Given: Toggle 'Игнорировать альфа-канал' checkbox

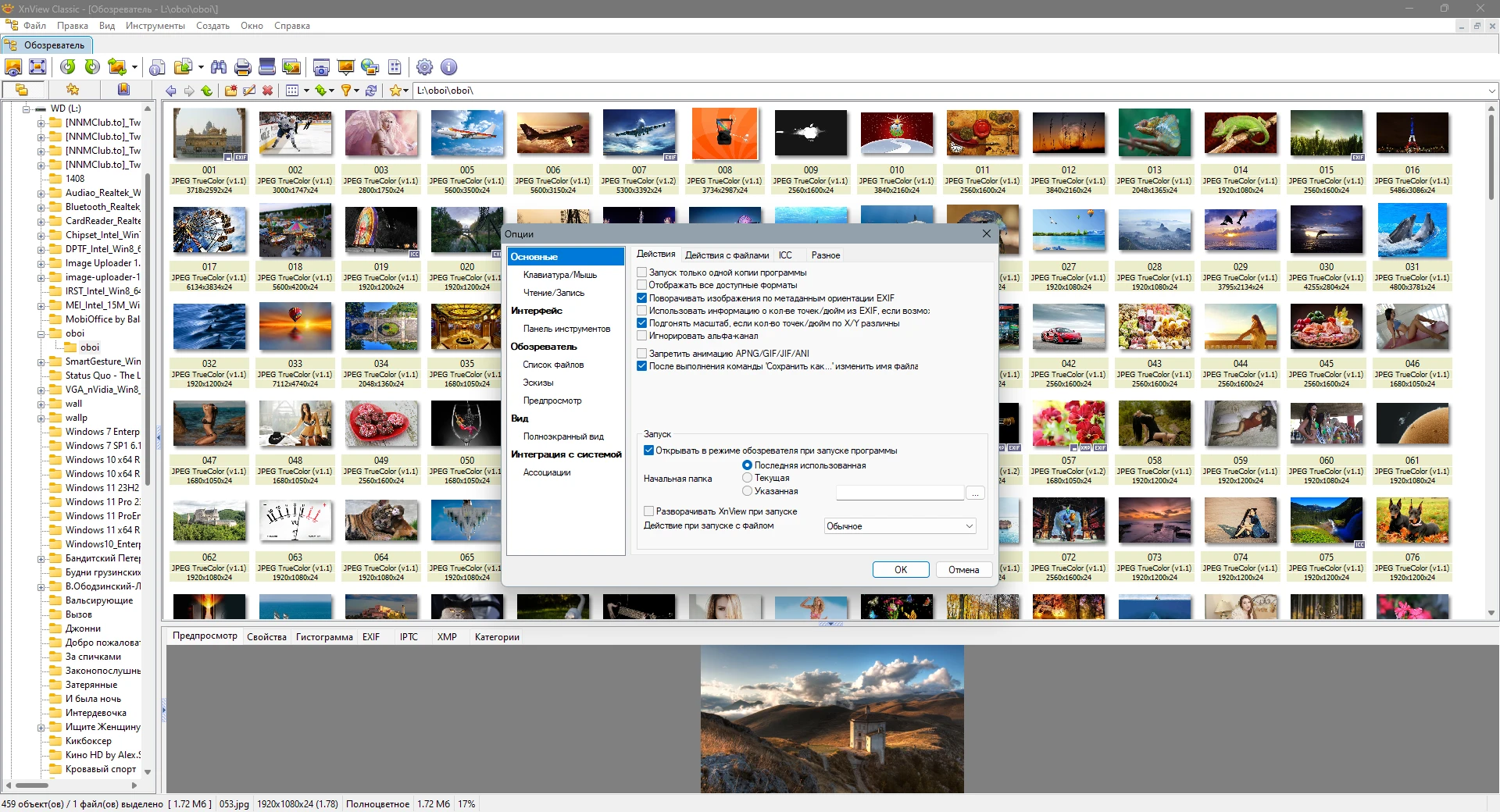Looking at the screenshot, I should 641,336.
